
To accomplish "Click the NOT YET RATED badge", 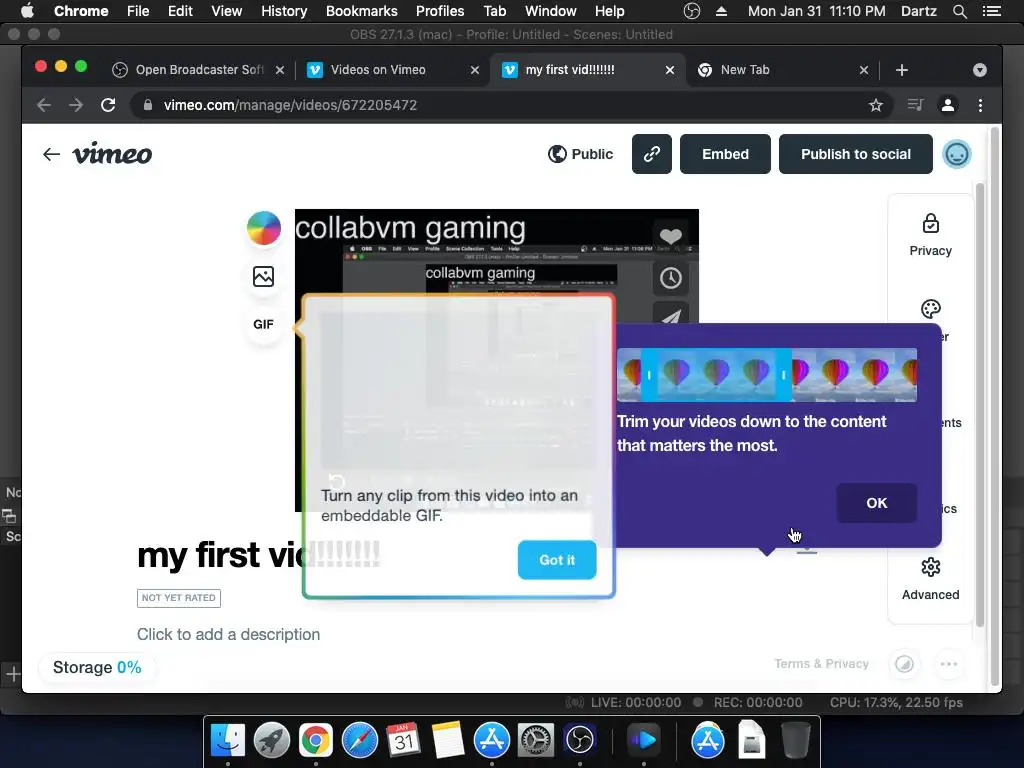I will pos(179,598).
